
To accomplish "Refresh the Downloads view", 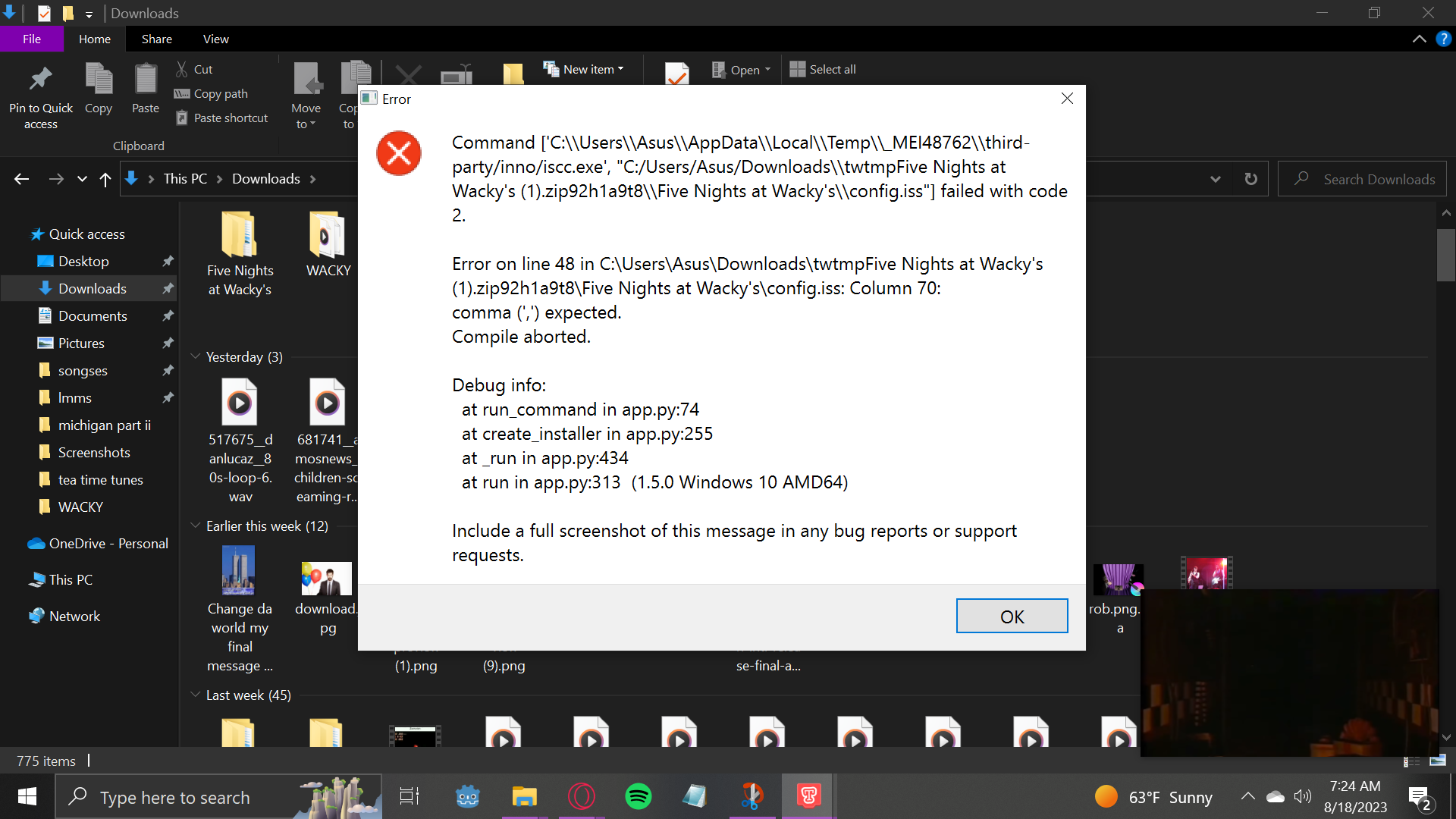I will pos(1251,179).
